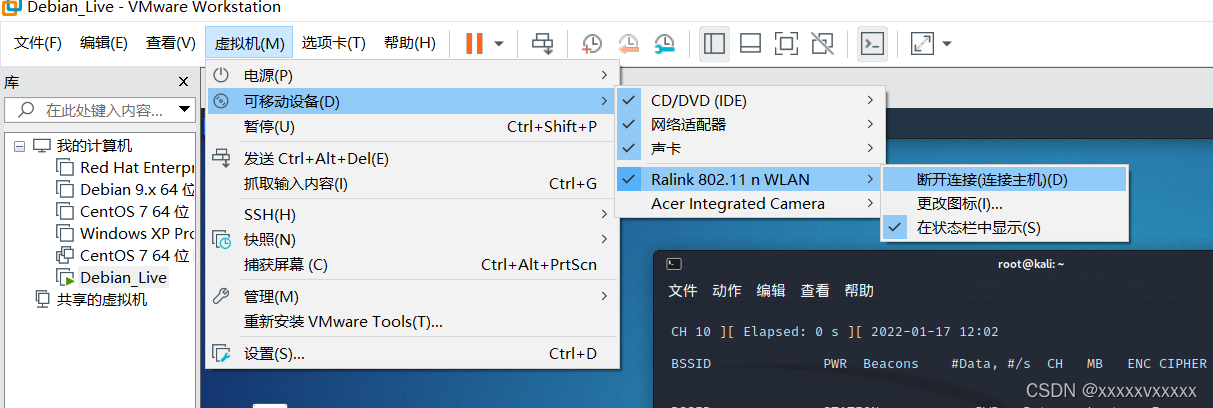The height and width of the screenshot is (408, 1213).
Task: Open the 编辑(E) menu
Action: coord(104,43)
